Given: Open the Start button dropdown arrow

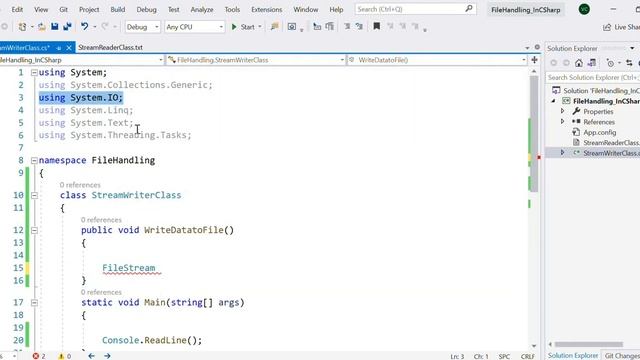Looking at the screenshot, I should [260, 27].
